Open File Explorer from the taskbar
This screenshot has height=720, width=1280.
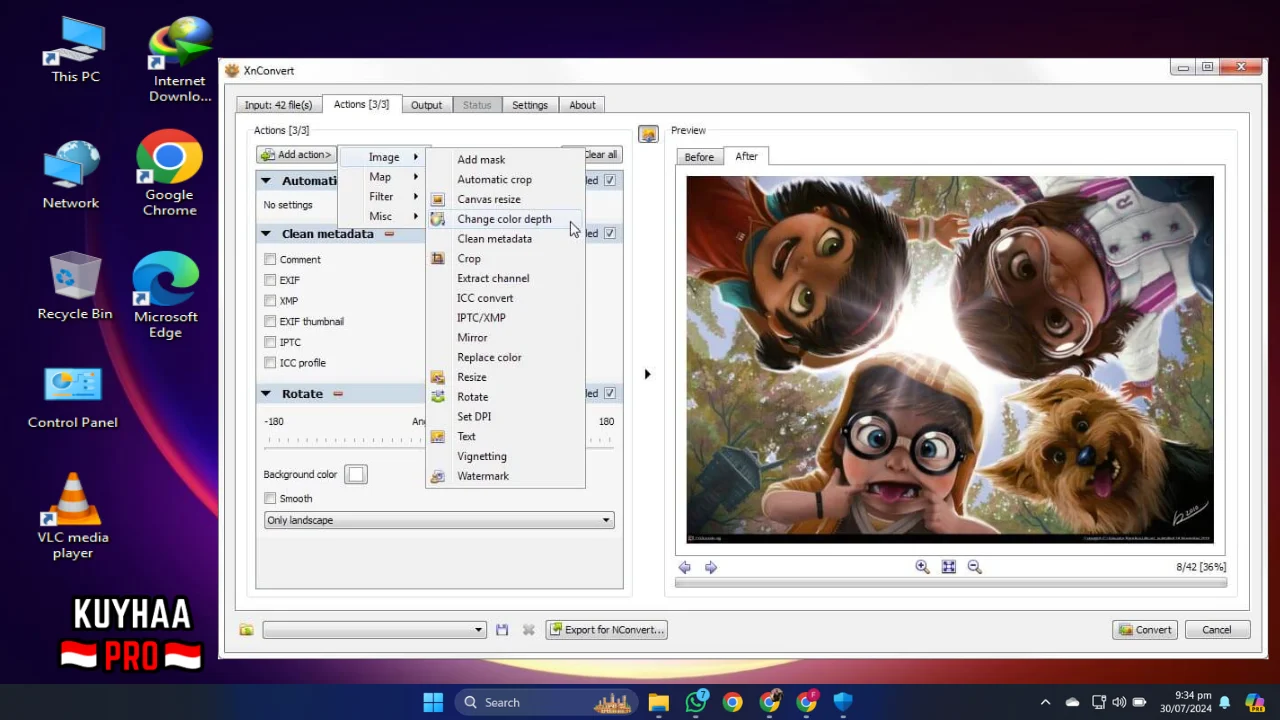pyautogui.click(x=658, y=702)
